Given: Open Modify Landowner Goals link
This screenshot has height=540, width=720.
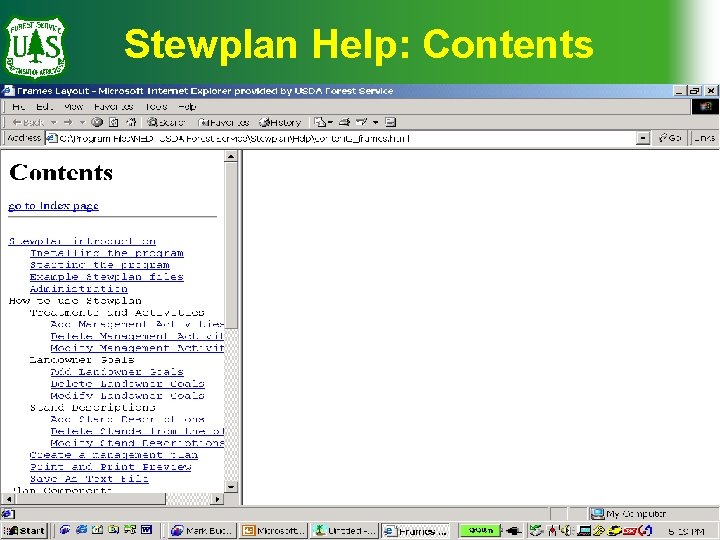Looking at the screenshot, I should (x=128, y=395).
